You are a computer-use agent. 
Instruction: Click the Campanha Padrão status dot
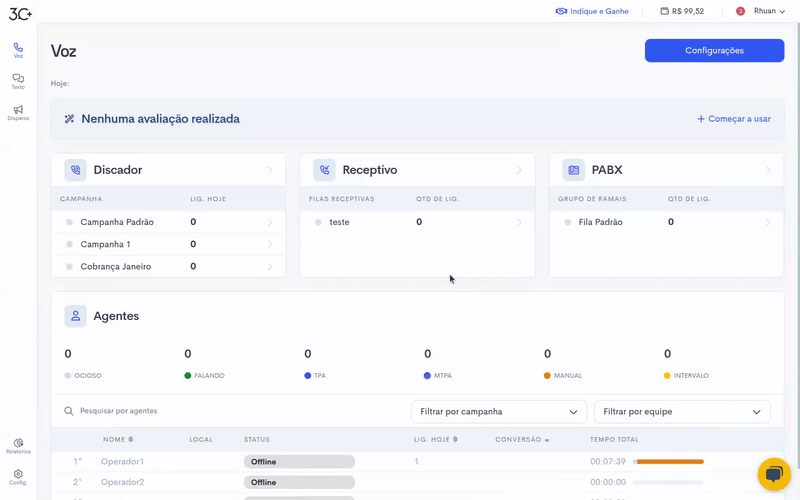click(69, 222)
